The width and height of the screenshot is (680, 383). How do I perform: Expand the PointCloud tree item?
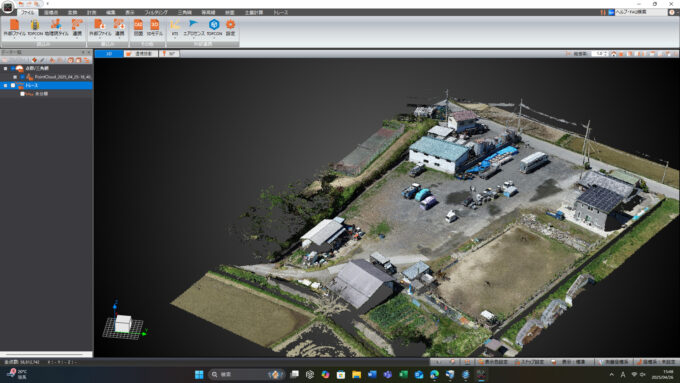click(x=15, y=77)
